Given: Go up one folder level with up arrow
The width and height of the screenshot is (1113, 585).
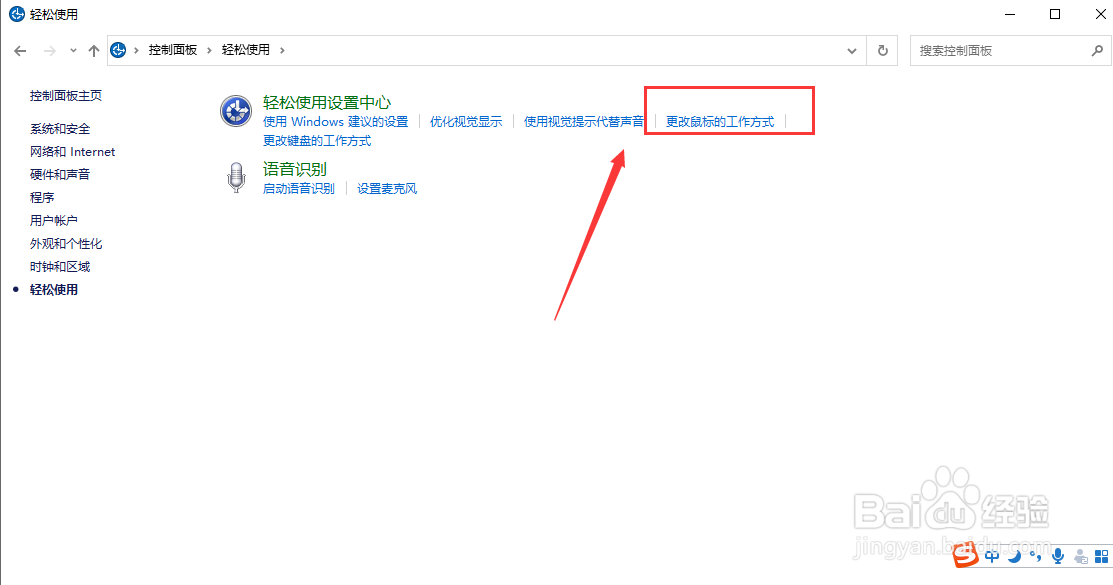Looking at the screenshot, I should coord(94,50).
